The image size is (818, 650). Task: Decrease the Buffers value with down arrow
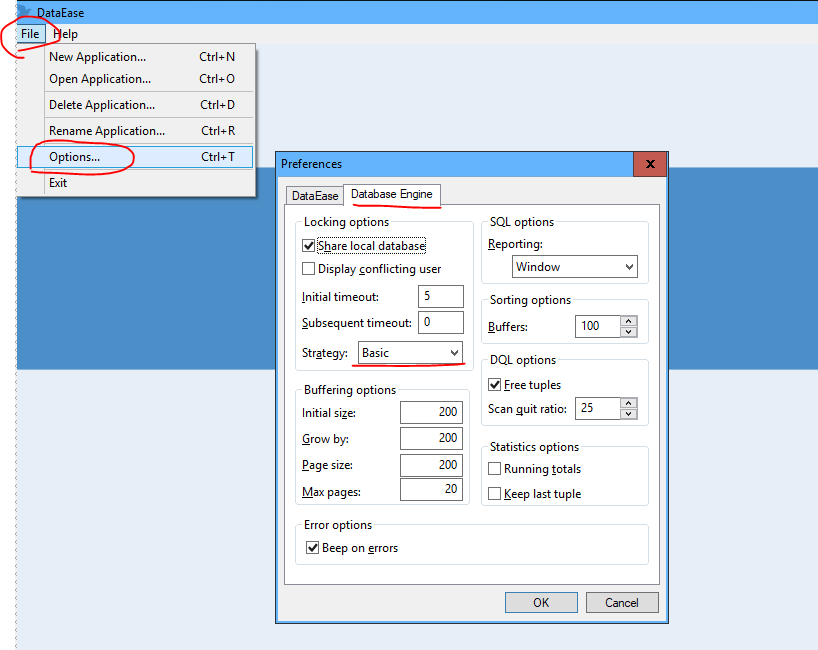(x=628, y=332)
